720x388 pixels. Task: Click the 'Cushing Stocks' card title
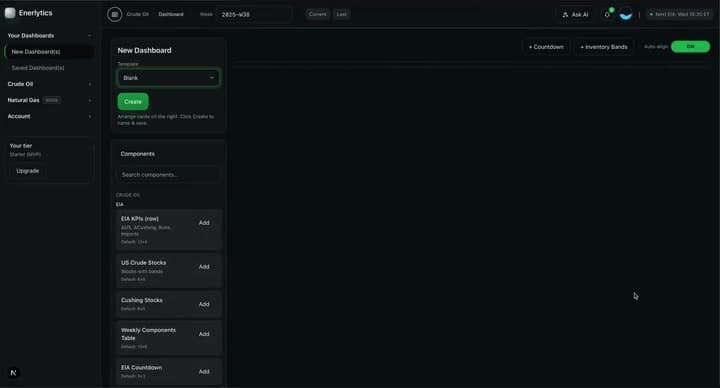click(x=141, y=300)
